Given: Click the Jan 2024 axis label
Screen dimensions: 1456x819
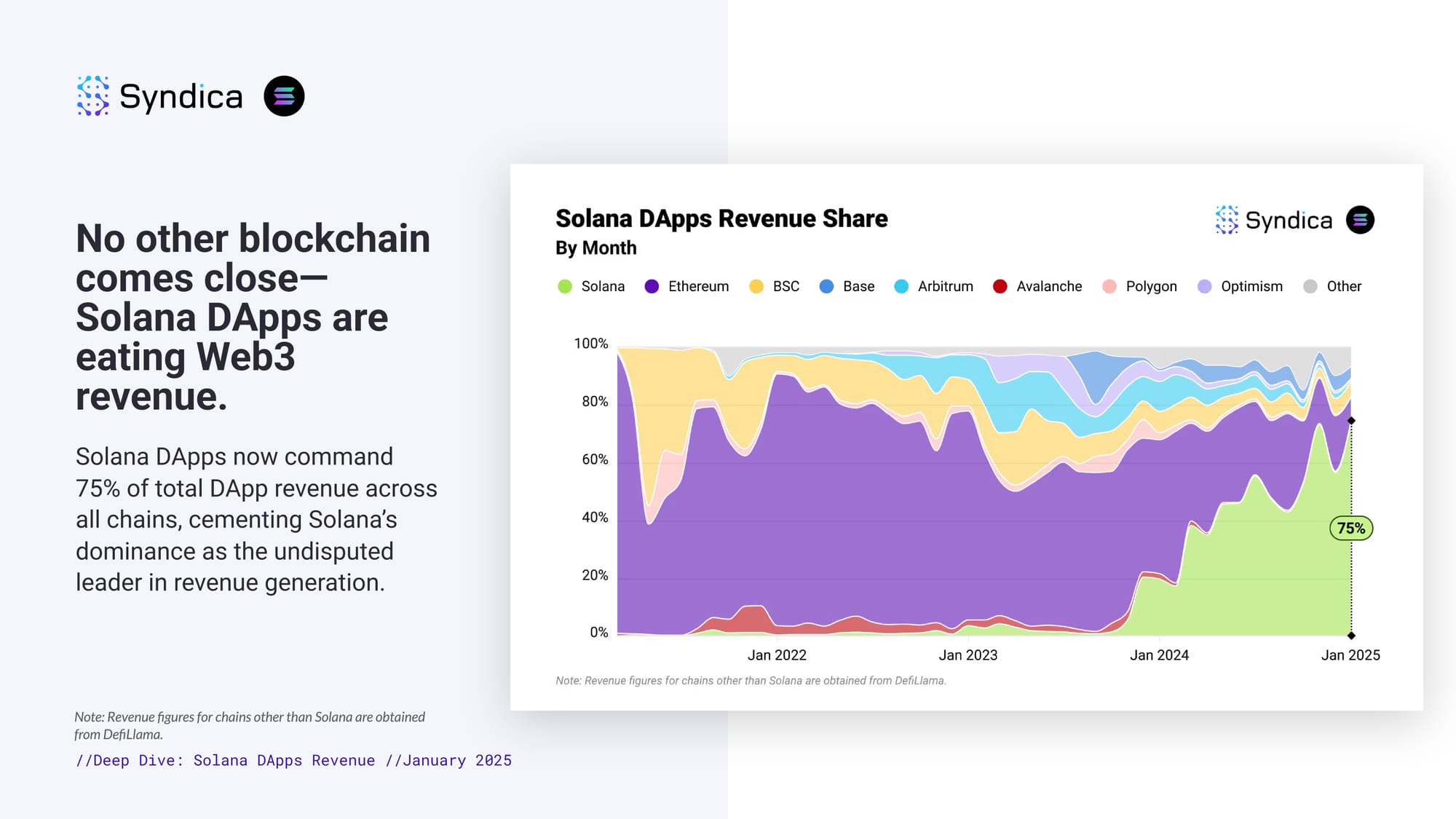Looking at the screenshot, I should coord(1159,655).
